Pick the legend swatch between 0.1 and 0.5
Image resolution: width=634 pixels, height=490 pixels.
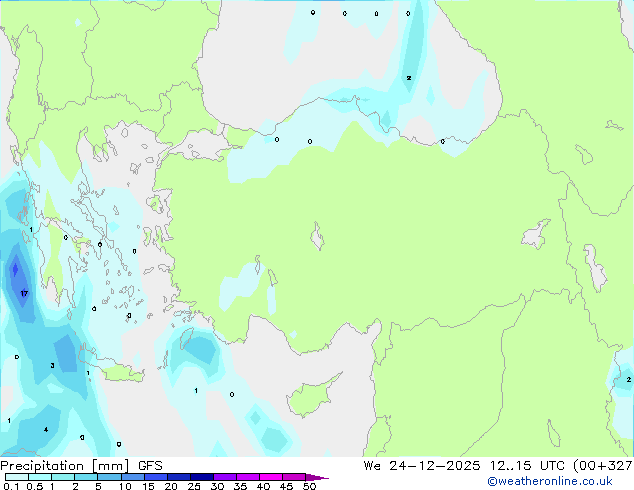(x=17, y=477)
